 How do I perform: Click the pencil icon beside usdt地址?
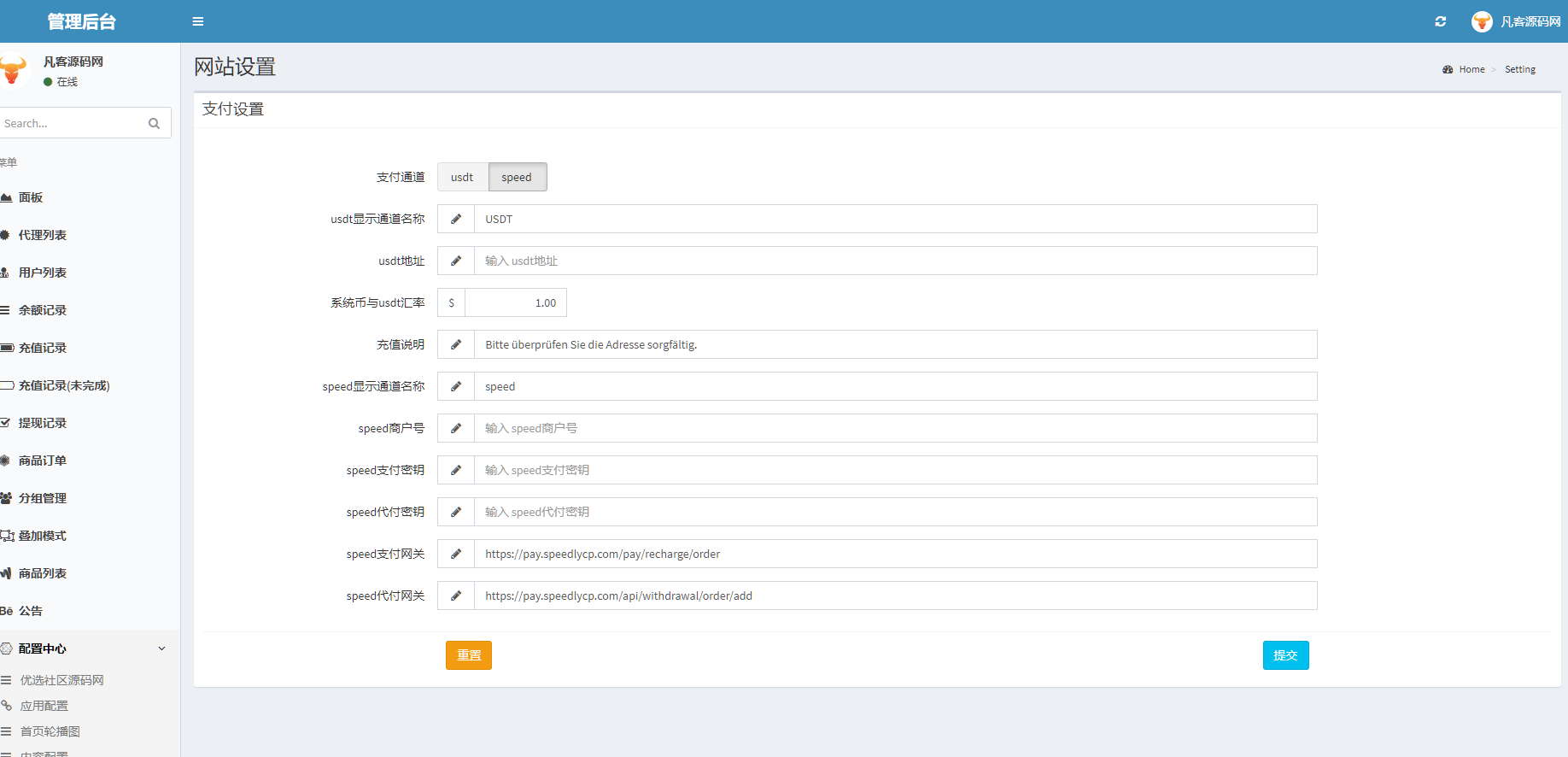(x=456, y=261)
